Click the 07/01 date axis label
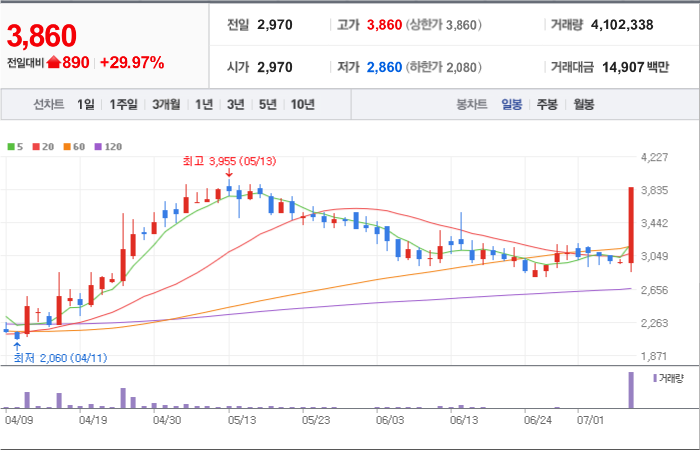Screen dimensions: 700x450 (x=590, y=421)
